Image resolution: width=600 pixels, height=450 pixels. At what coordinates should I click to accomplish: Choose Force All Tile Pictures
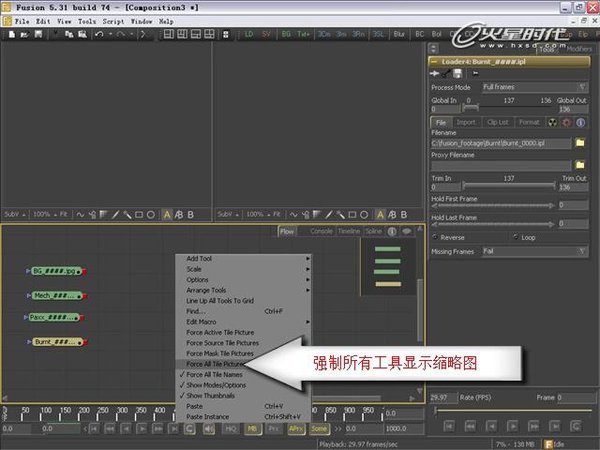pos(214,364)
